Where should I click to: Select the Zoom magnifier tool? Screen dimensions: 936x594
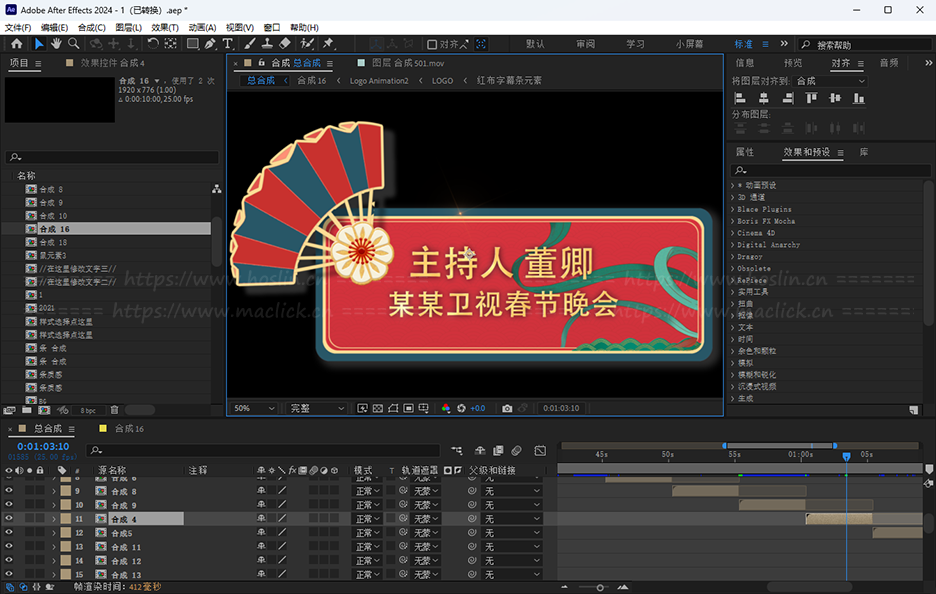click(x=75, y=44)
